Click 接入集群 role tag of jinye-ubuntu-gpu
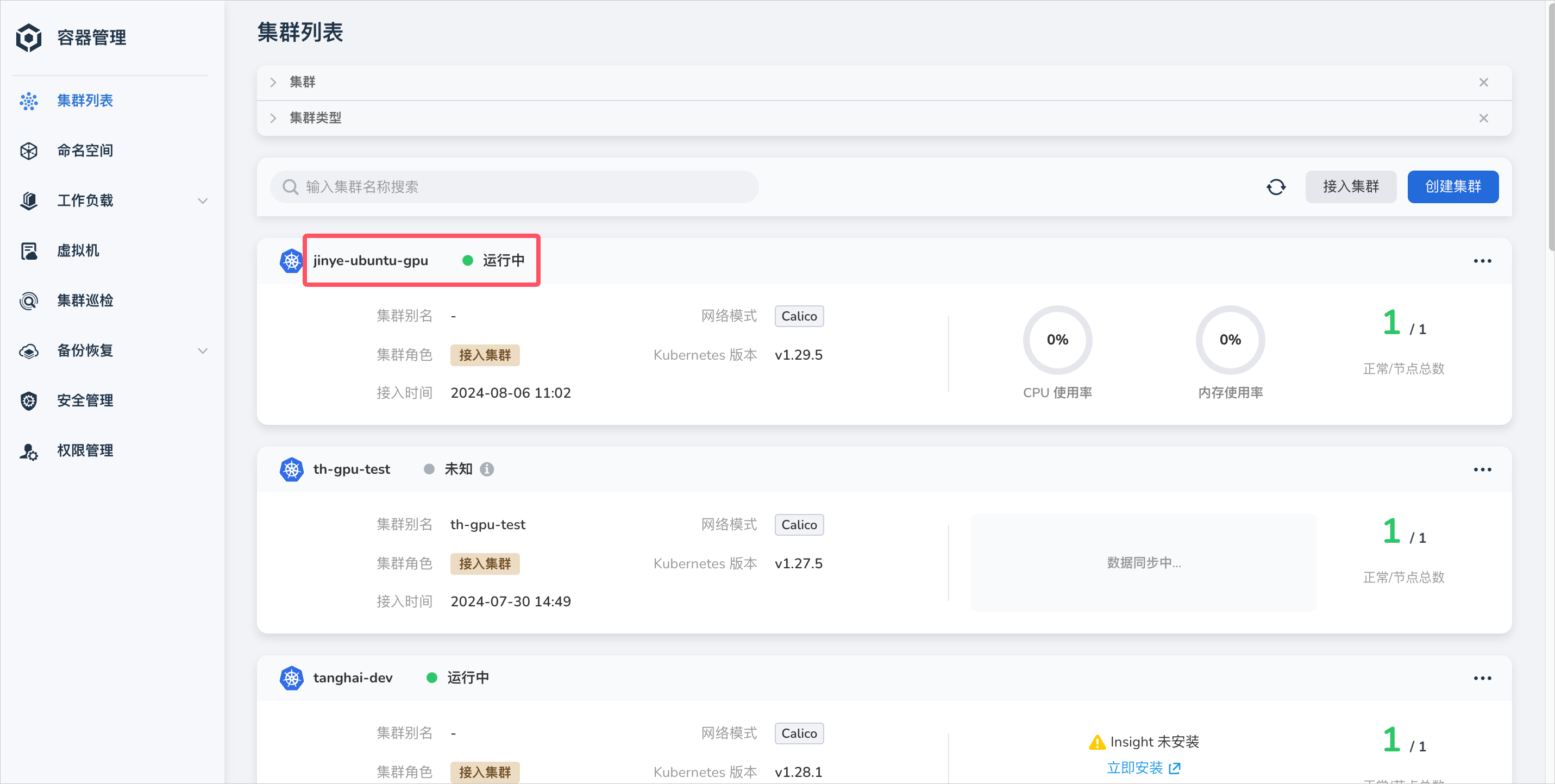The width and height of the screenshot is (1555, 784). point(485,355)
